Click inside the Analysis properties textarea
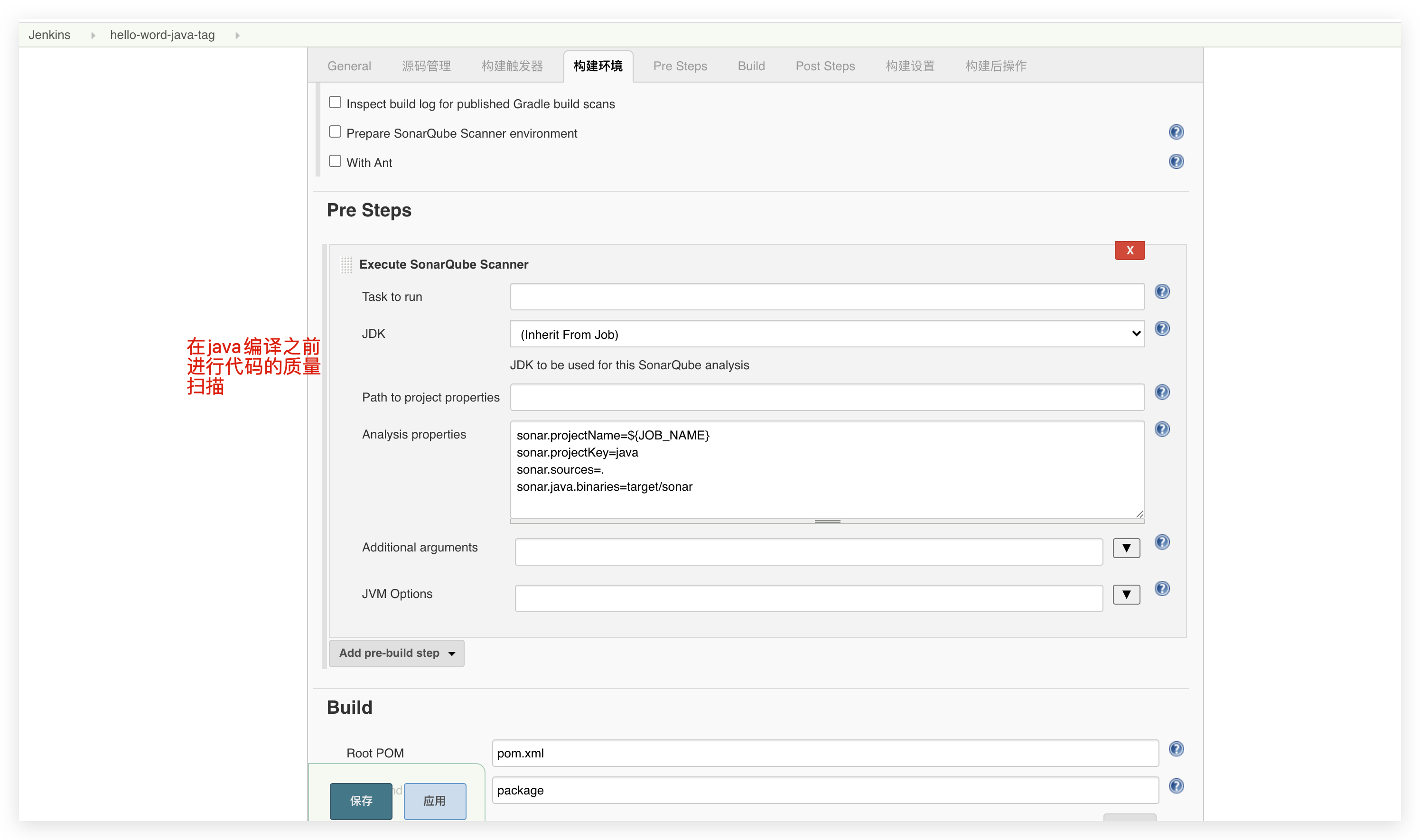This screenshot has height=840, width=1420. coord(827,469)
